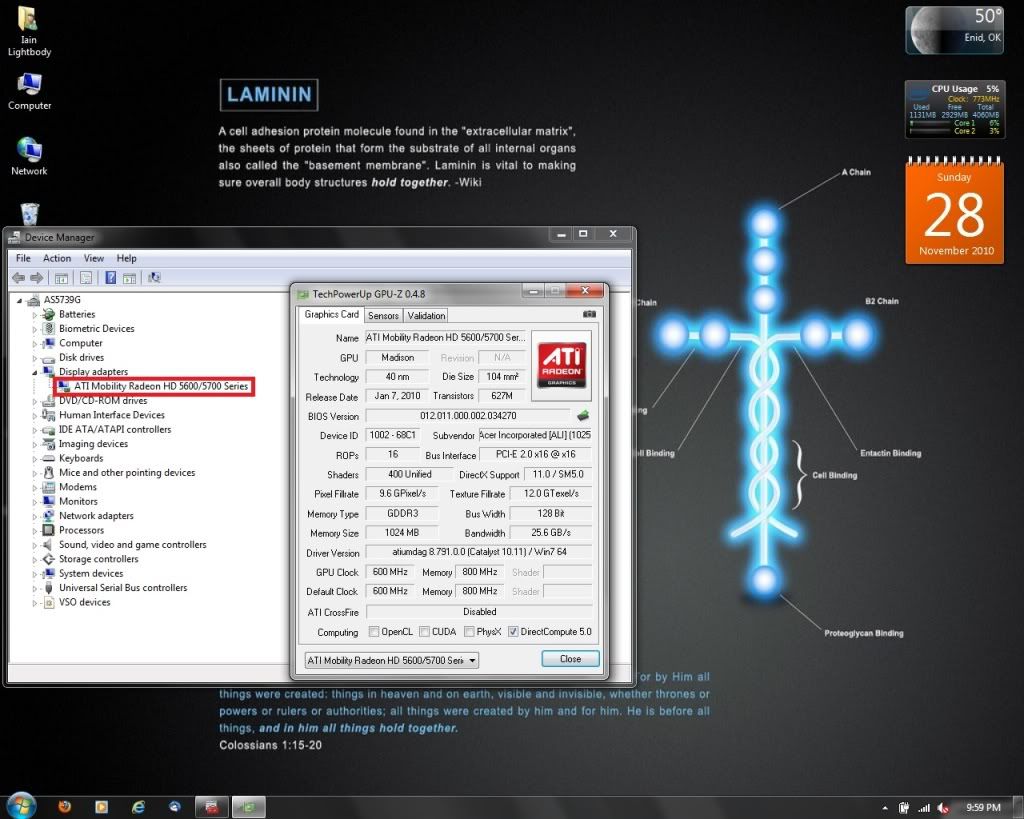Click the Device Manager title bar icon
The height and width of the screenshot is (819, 1024).
tap(14, 237)
